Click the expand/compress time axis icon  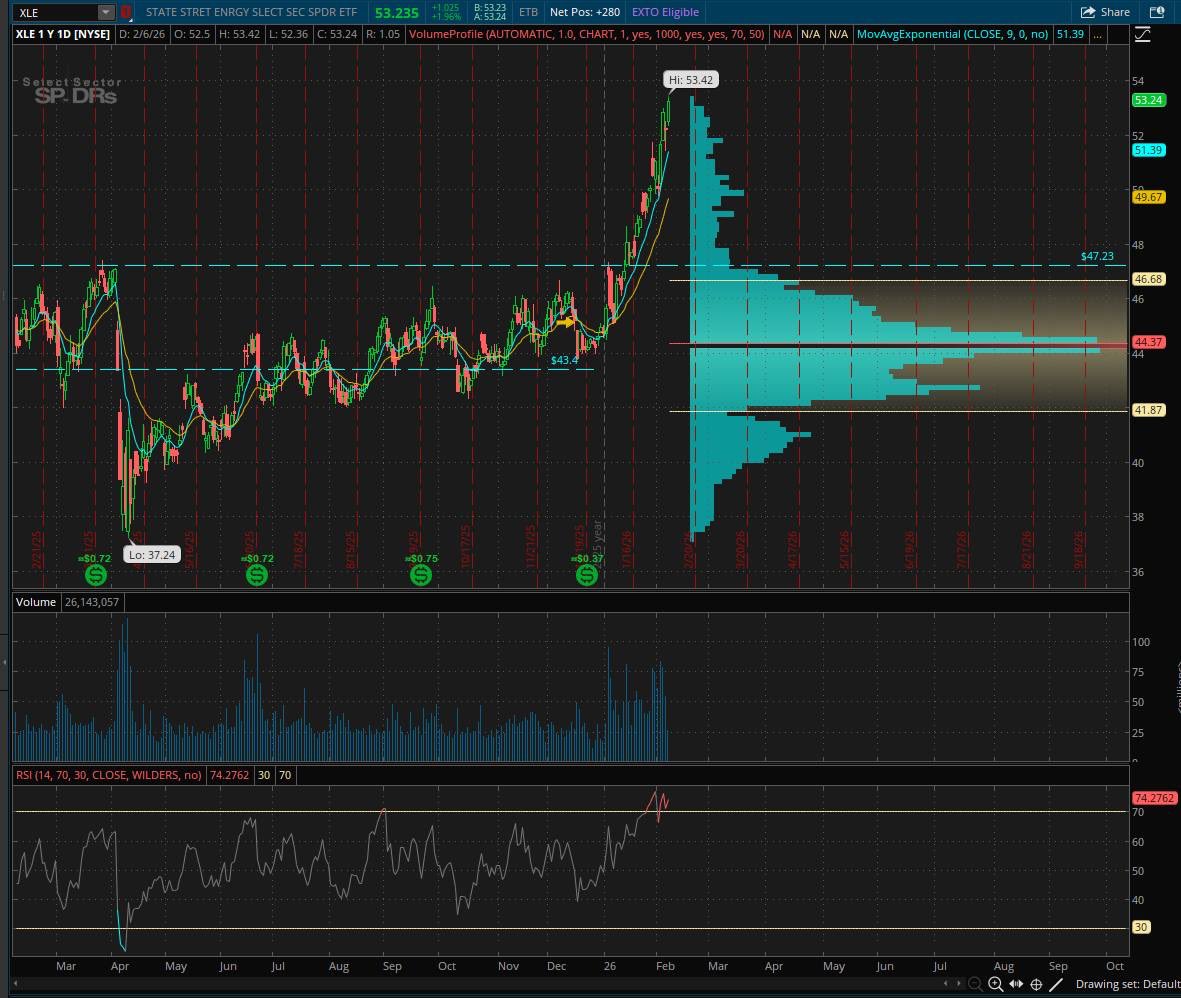click(1015, 984)
